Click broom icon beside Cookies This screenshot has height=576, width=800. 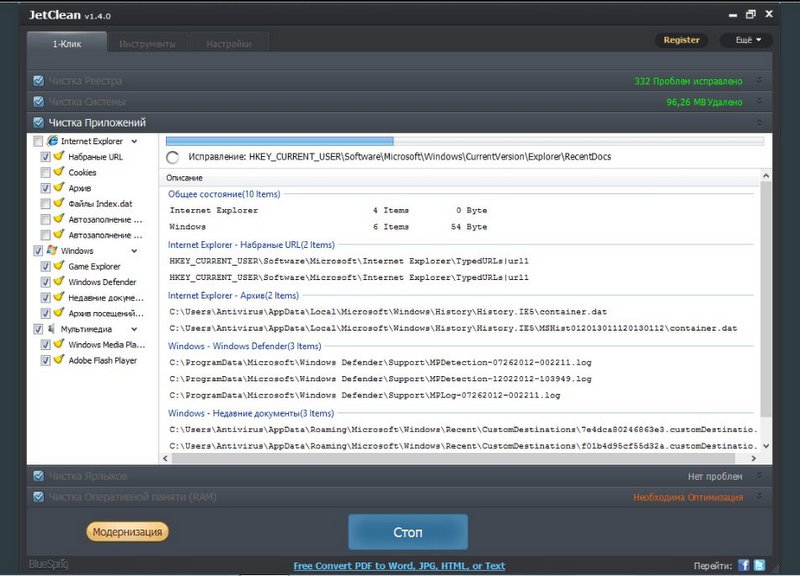click(x=59, y=171)
